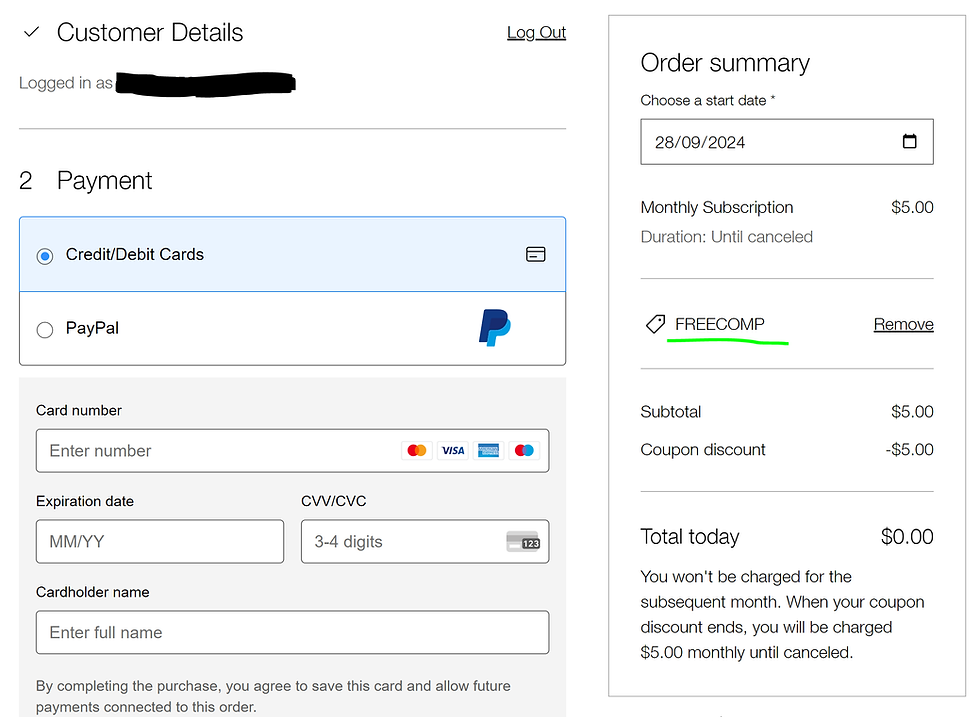The height and width of the screenshot is (717, 980).
Task: Remove the FREECOMP coupon
Action: click(903, 325)
